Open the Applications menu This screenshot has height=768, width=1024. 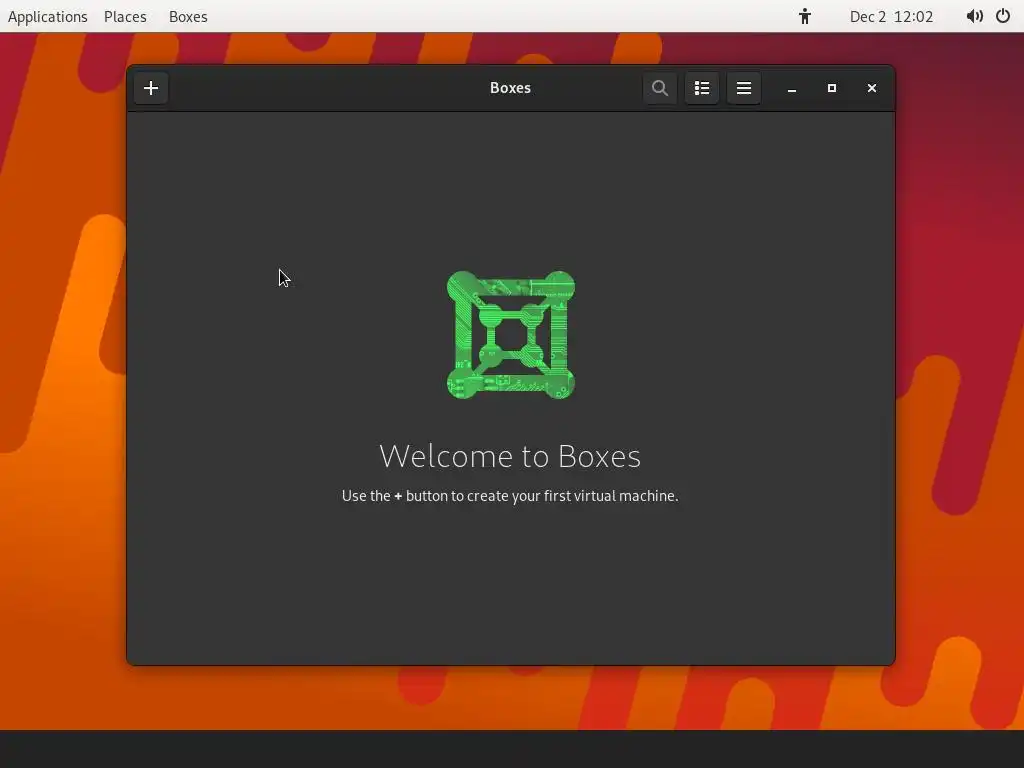[48, 16]
